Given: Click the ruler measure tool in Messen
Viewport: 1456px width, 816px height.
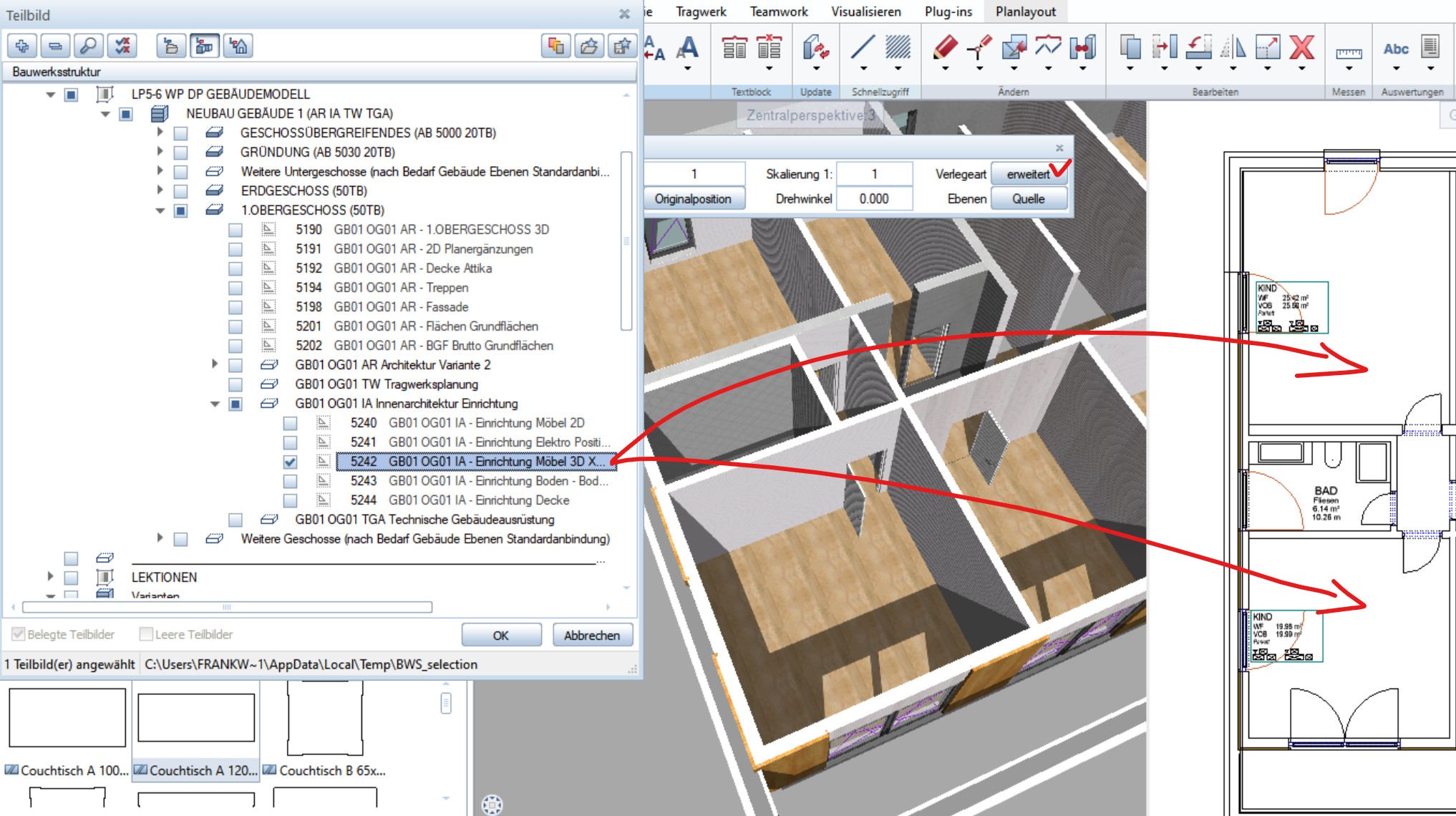Looking at the screenshot, I should 1349,52.
